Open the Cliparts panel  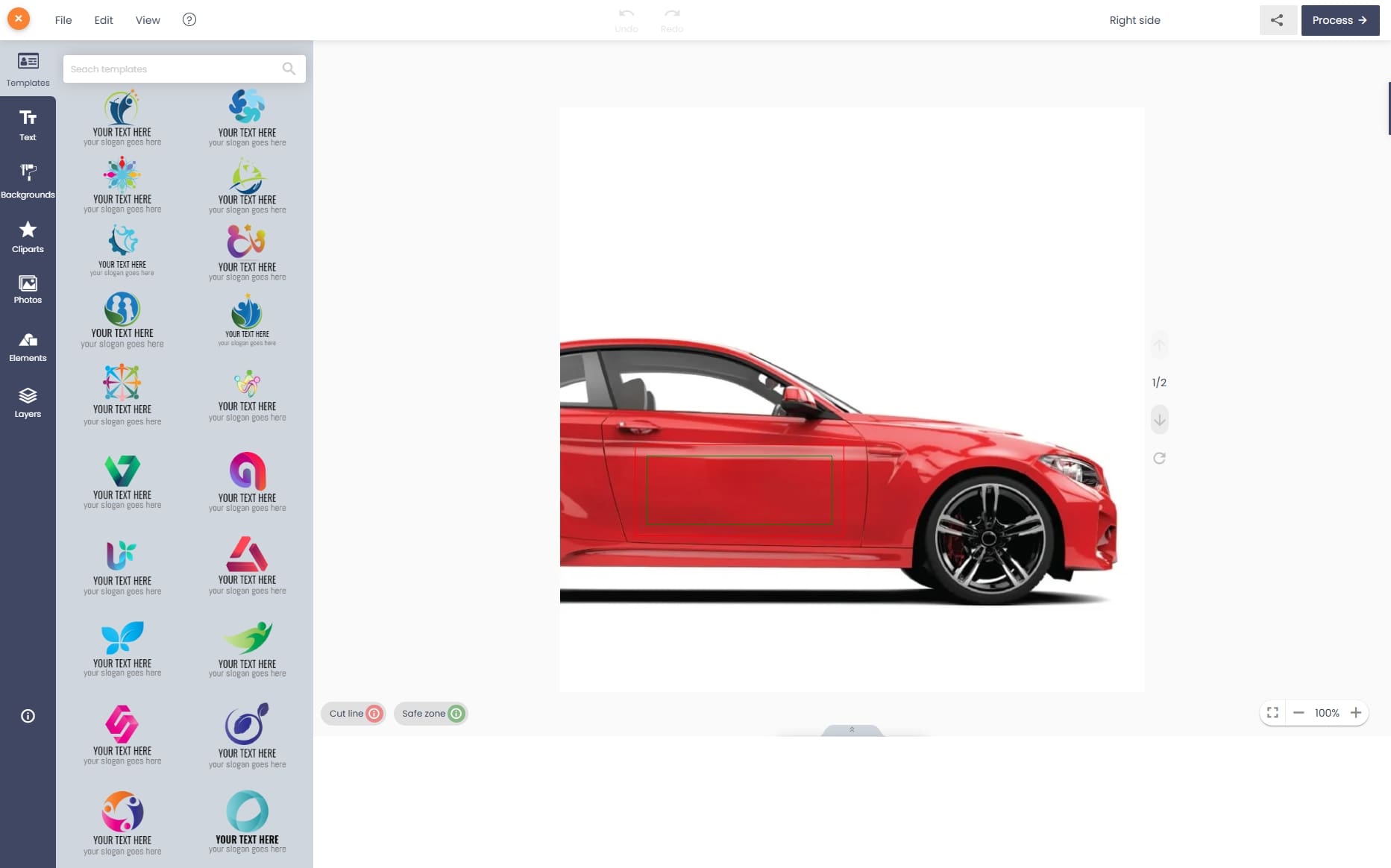tap(28, 237)
